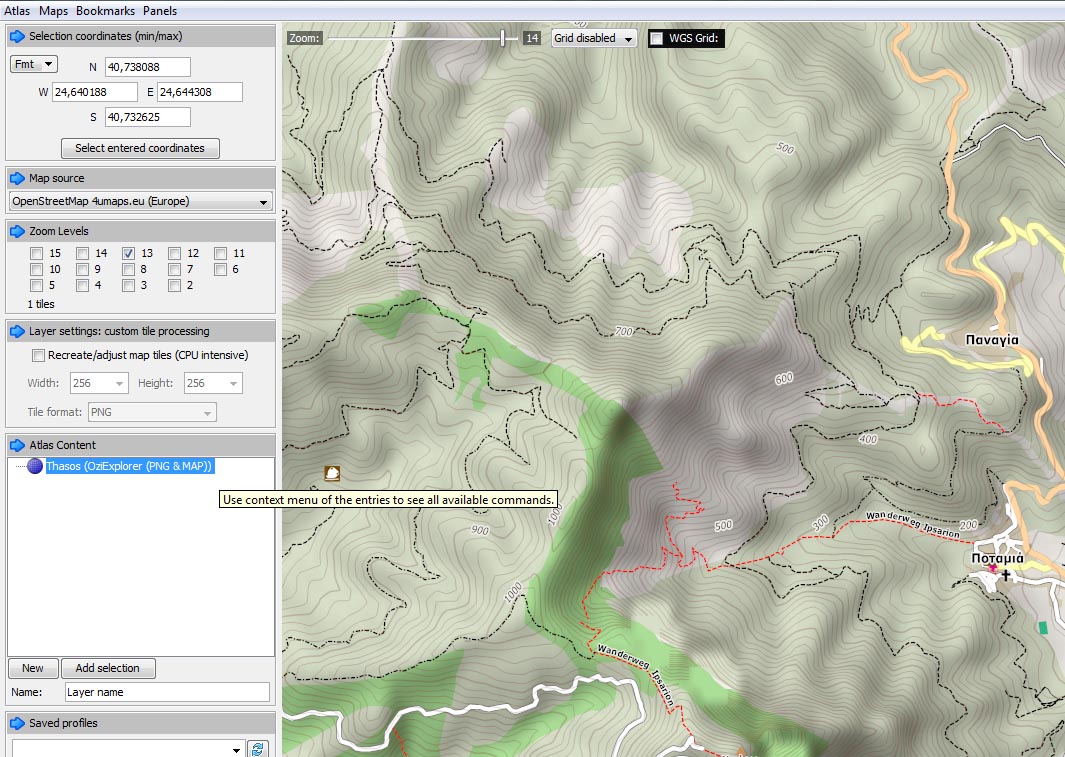The image size is (1065, 757).
Task: Click the Zoom Levels panel arrow icon
Action: click(x=17, y=232)
